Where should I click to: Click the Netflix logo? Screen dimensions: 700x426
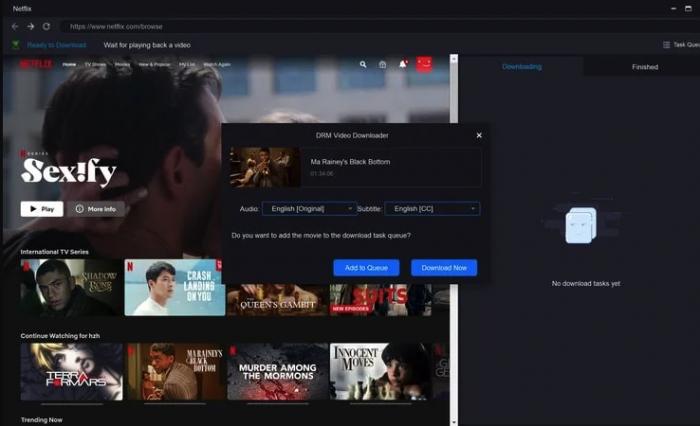pyautogui.click(x=36, y=64)
